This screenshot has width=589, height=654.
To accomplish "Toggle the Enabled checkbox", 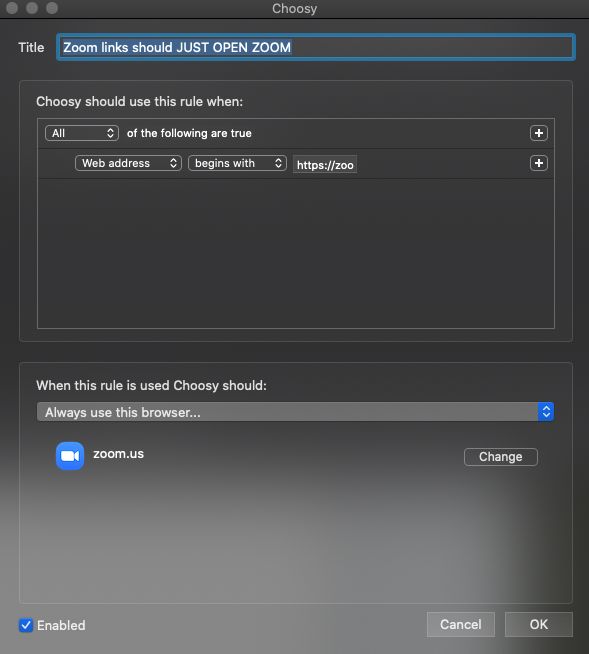I will click(26, 625).
